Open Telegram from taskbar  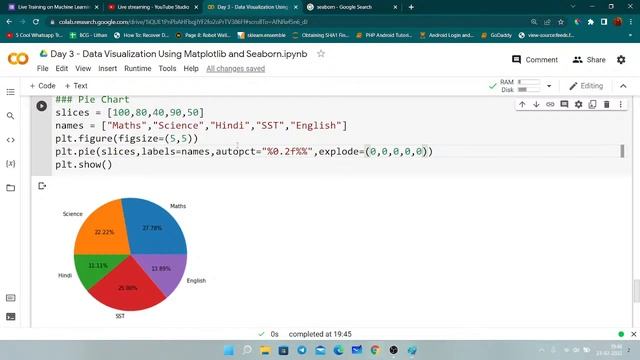[302, 350]
